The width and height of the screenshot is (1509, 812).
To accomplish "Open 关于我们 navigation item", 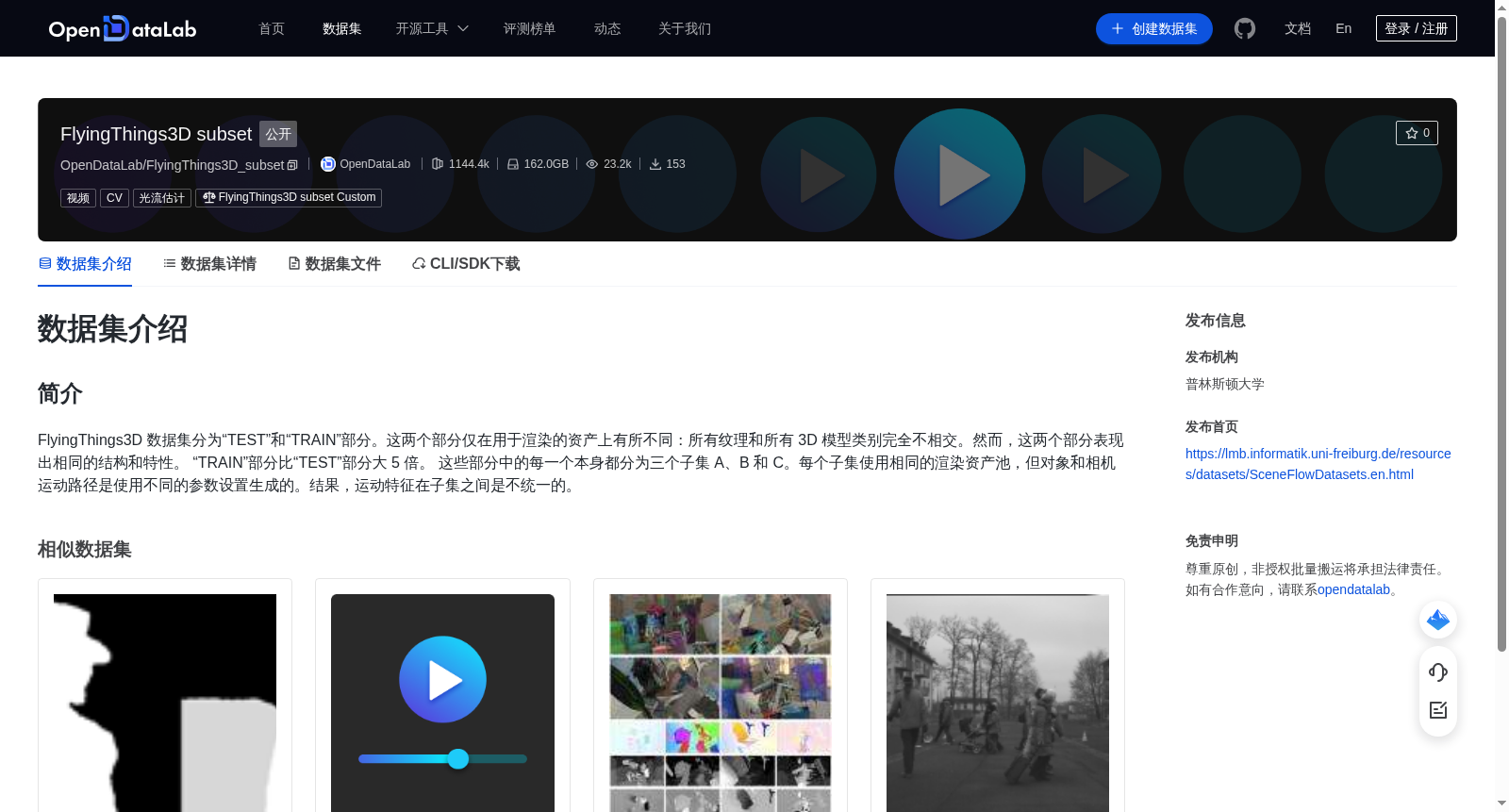I will [685, 28].
